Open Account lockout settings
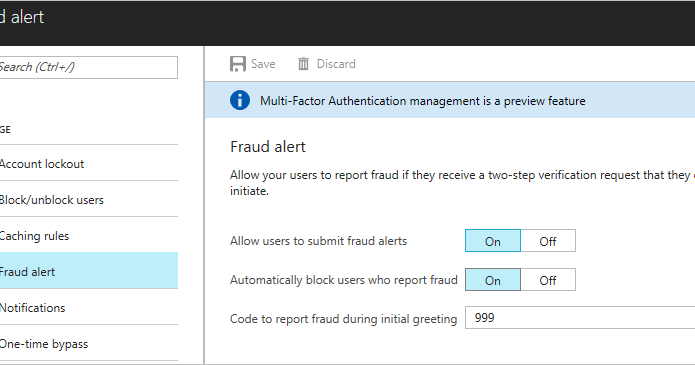Viewport: 695px width, 365px height. (x=89, y=164)
